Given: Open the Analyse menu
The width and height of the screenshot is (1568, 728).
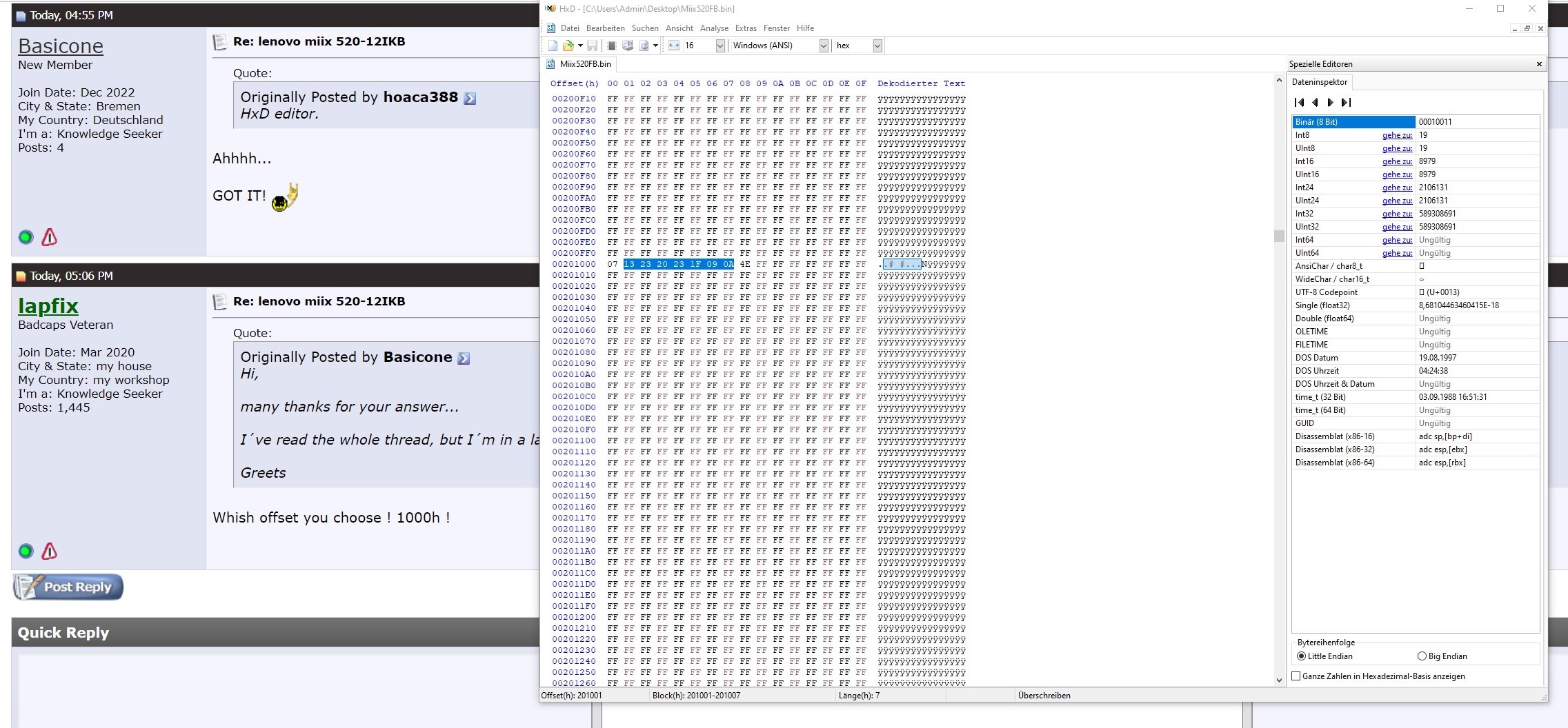Looking at the screenshot, I should [x=714, y=28].
